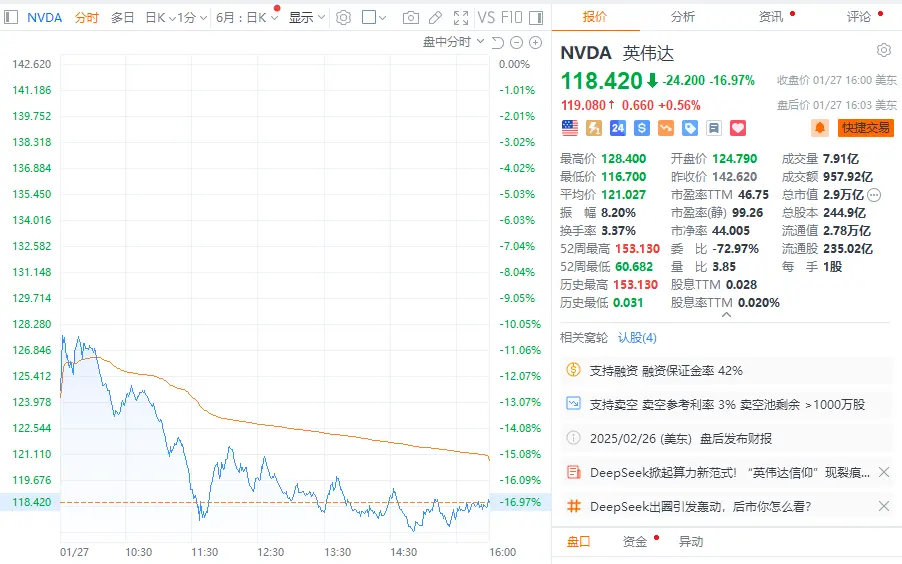The height and width of the screenshot is (564, 902).
Task: Click the margin financing coin icon
Action: (x=573, y=370)
